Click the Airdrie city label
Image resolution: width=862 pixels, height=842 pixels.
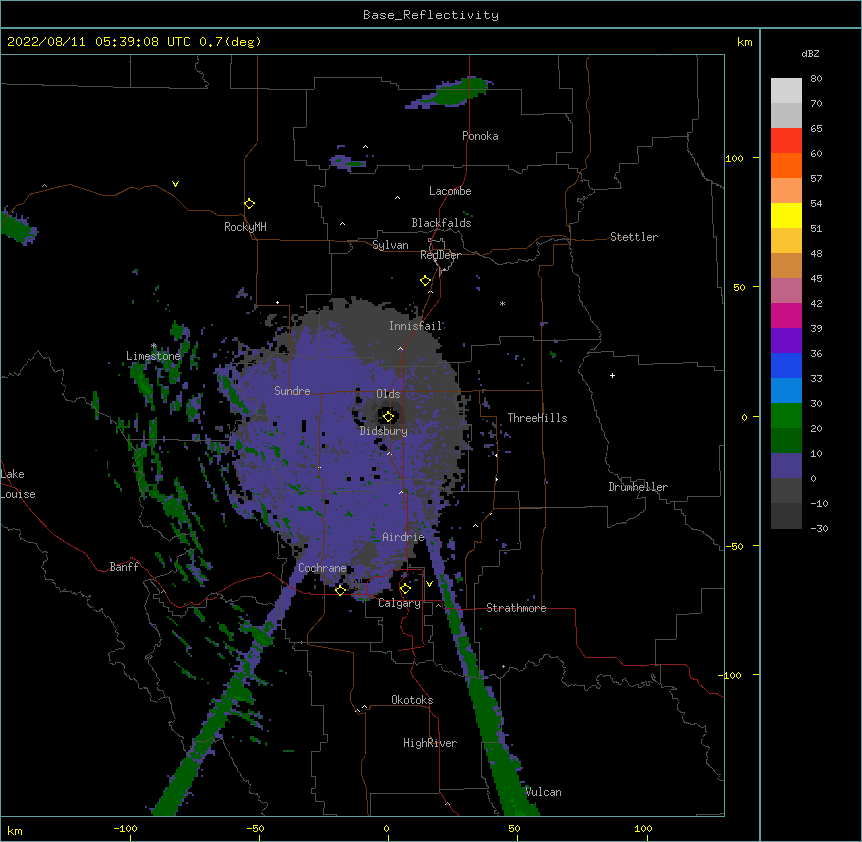[403, 537]
